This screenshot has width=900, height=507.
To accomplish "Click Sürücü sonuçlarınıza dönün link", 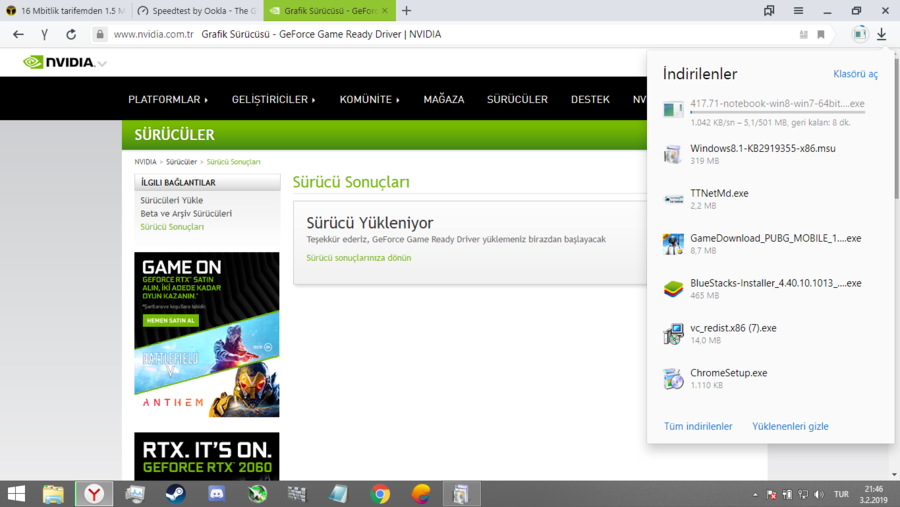I will point(359,258).
